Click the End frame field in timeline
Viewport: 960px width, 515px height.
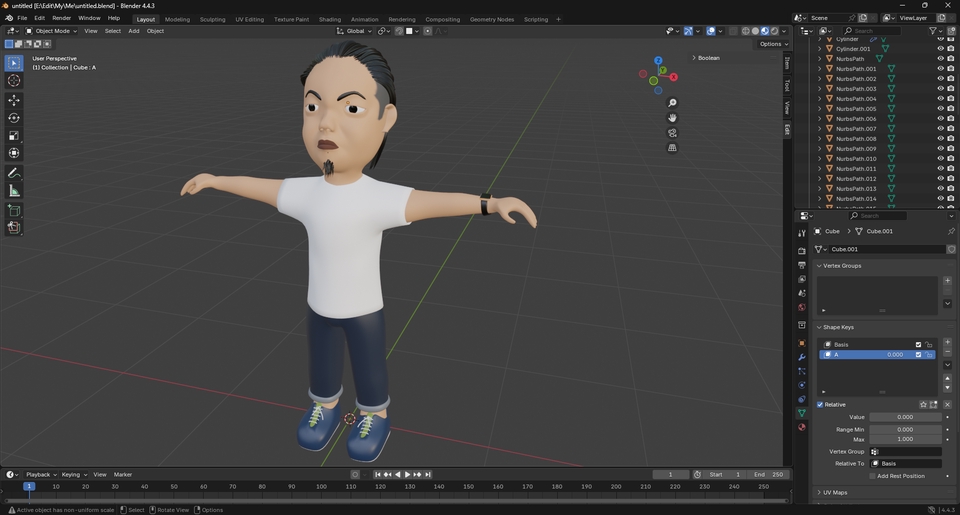pyautogui.click(x=770, y=474)
